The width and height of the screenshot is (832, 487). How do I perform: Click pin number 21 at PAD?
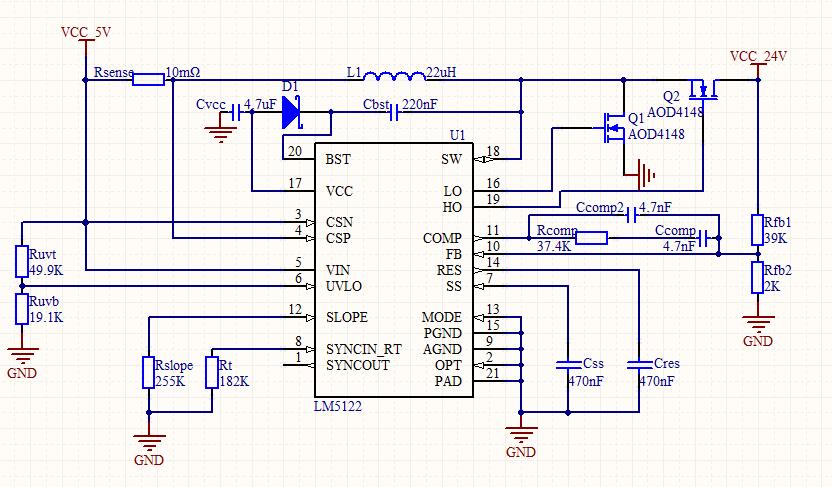pos(493,373)
